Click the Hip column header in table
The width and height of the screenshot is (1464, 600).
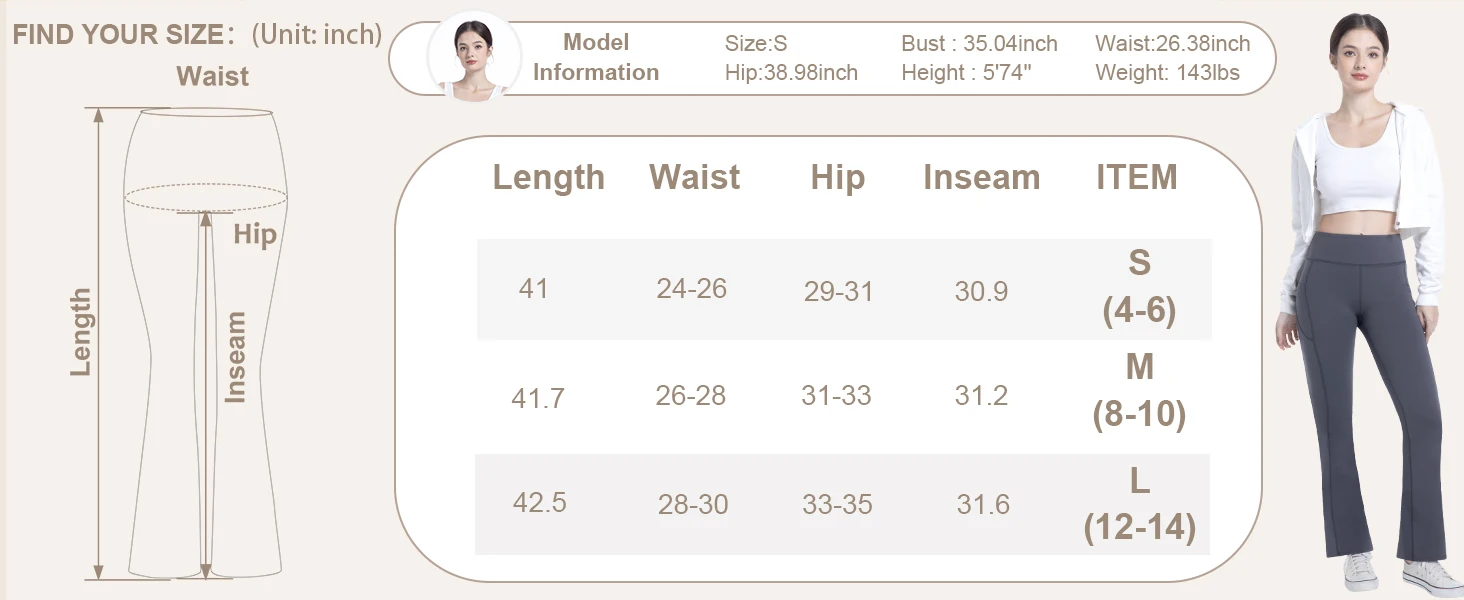tap(837, 178)
